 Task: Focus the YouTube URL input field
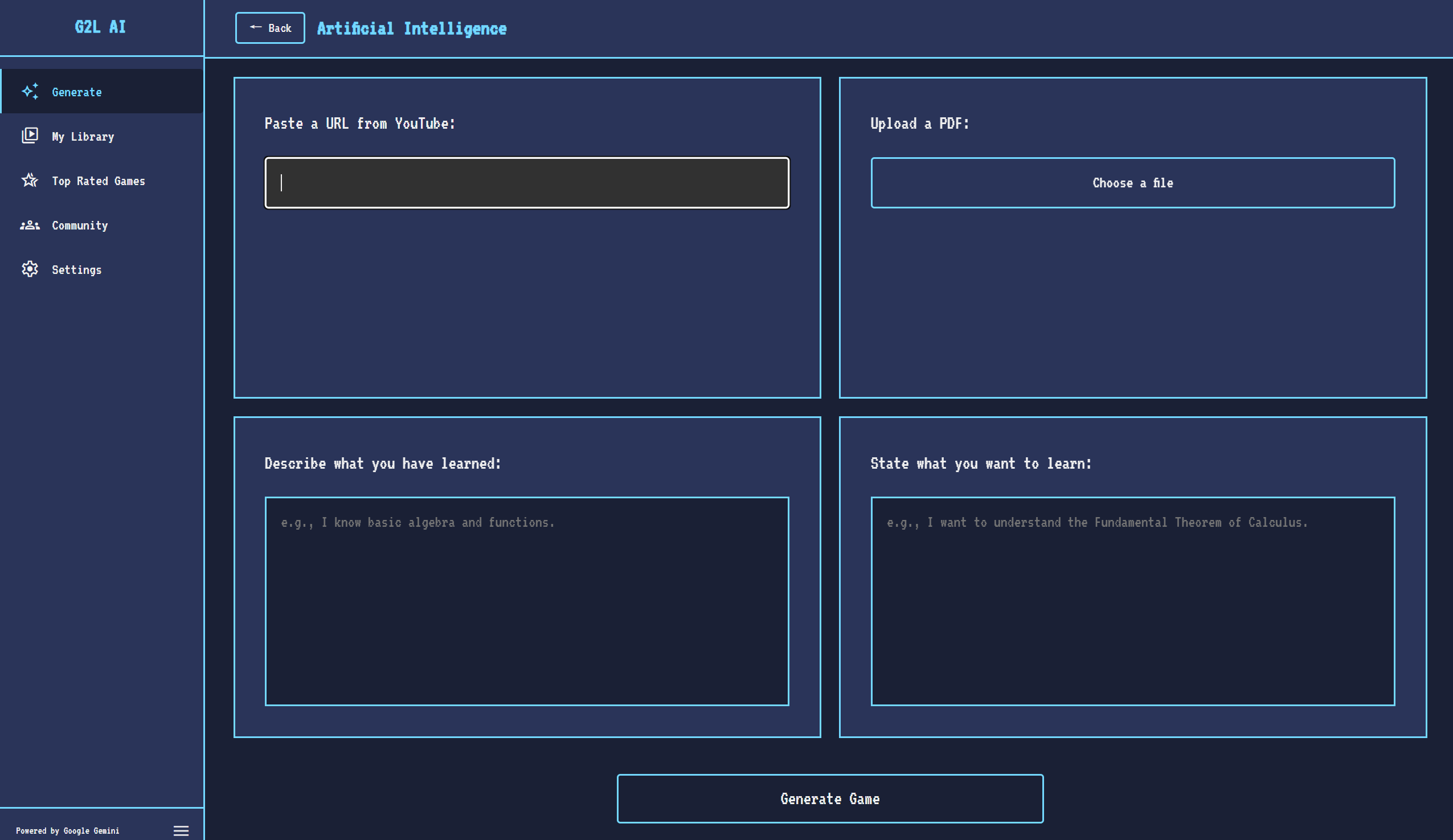[526, 183]
